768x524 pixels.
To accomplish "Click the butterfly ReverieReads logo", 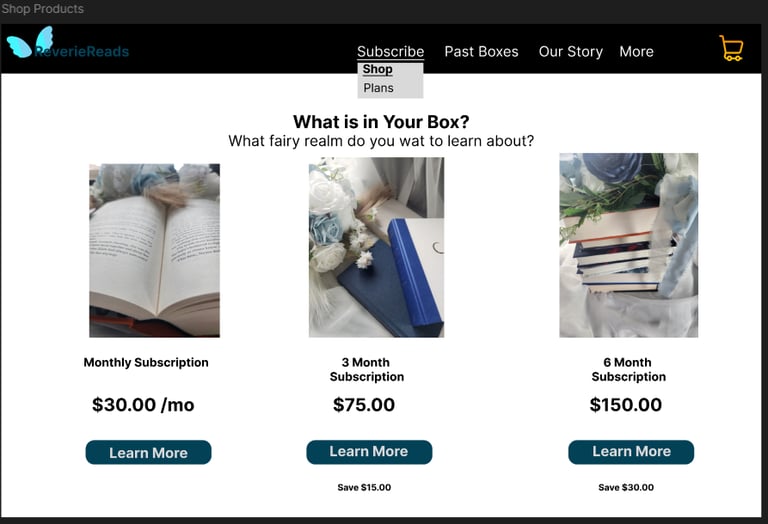I will tap(68, 43).
